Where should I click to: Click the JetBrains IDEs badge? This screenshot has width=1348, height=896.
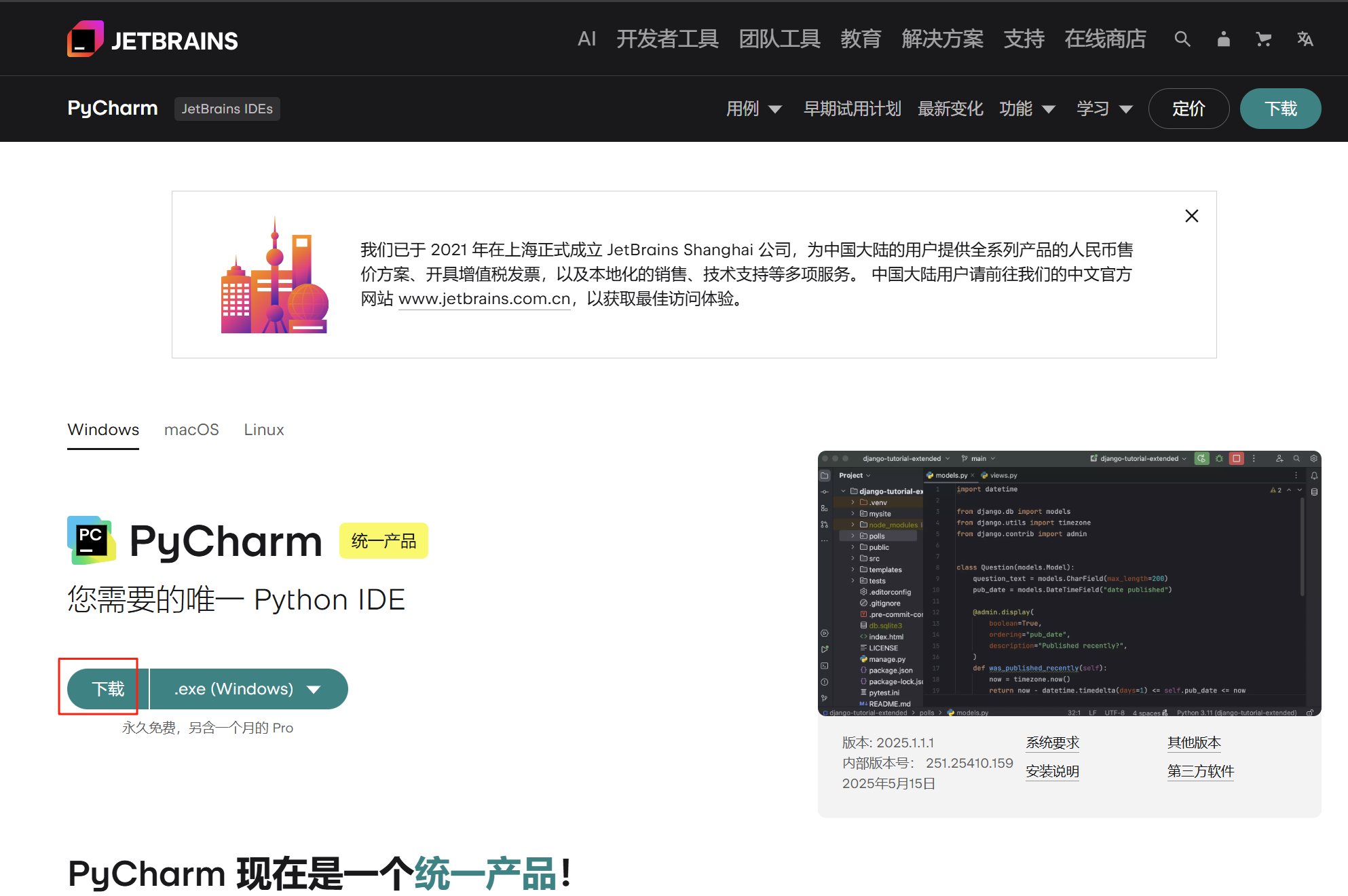tap(227, 109)
